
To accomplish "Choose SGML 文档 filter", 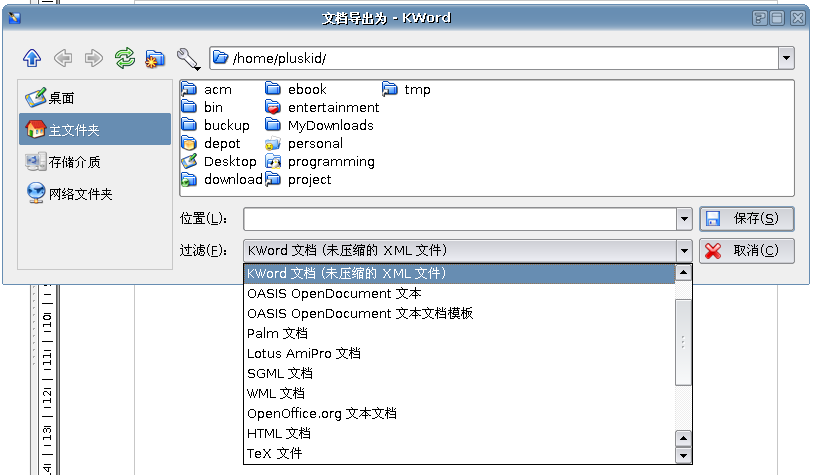I will click(x=460, y=374).
